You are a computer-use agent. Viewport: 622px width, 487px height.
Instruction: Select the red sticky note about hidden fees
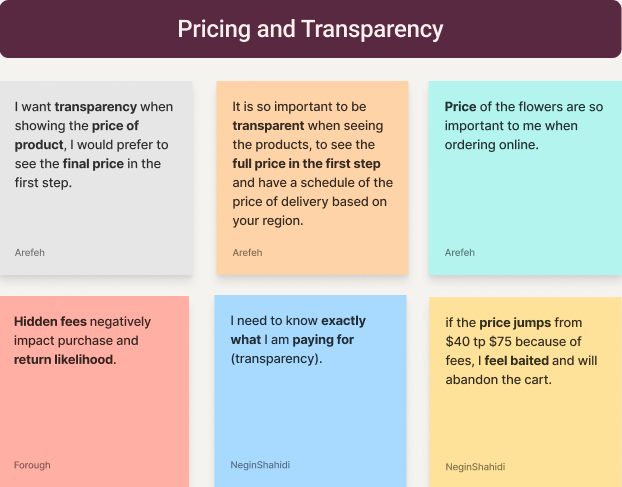[x=94, y=410]
